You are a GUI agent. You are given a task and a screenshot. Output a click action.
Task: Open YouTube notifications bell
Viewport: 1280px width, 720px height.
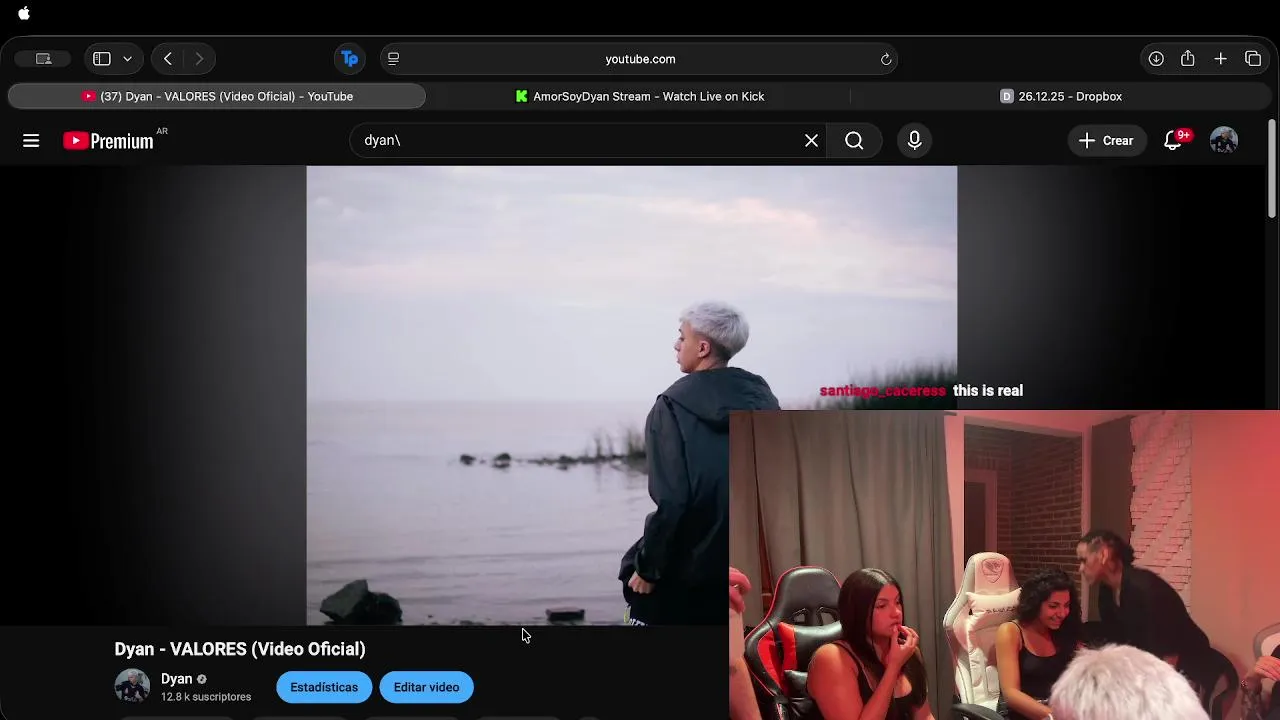1173,141
